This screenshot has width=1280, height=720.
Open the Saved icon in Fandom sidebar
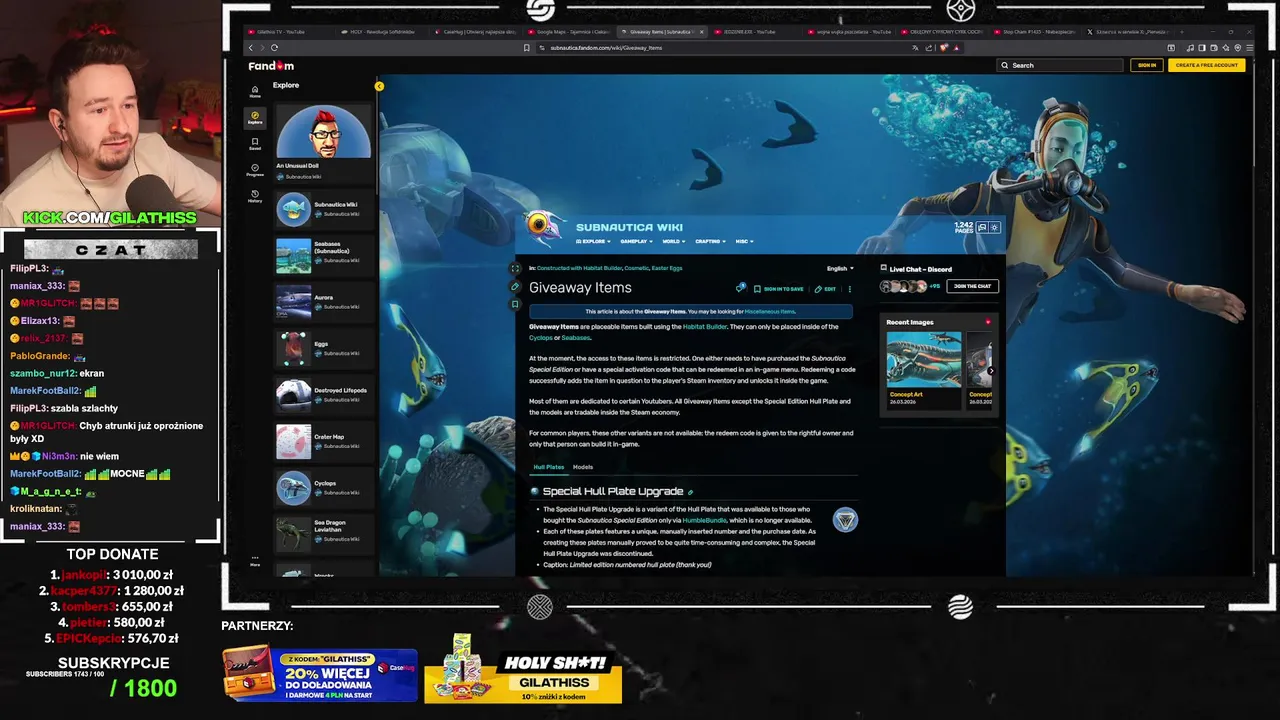255,144
